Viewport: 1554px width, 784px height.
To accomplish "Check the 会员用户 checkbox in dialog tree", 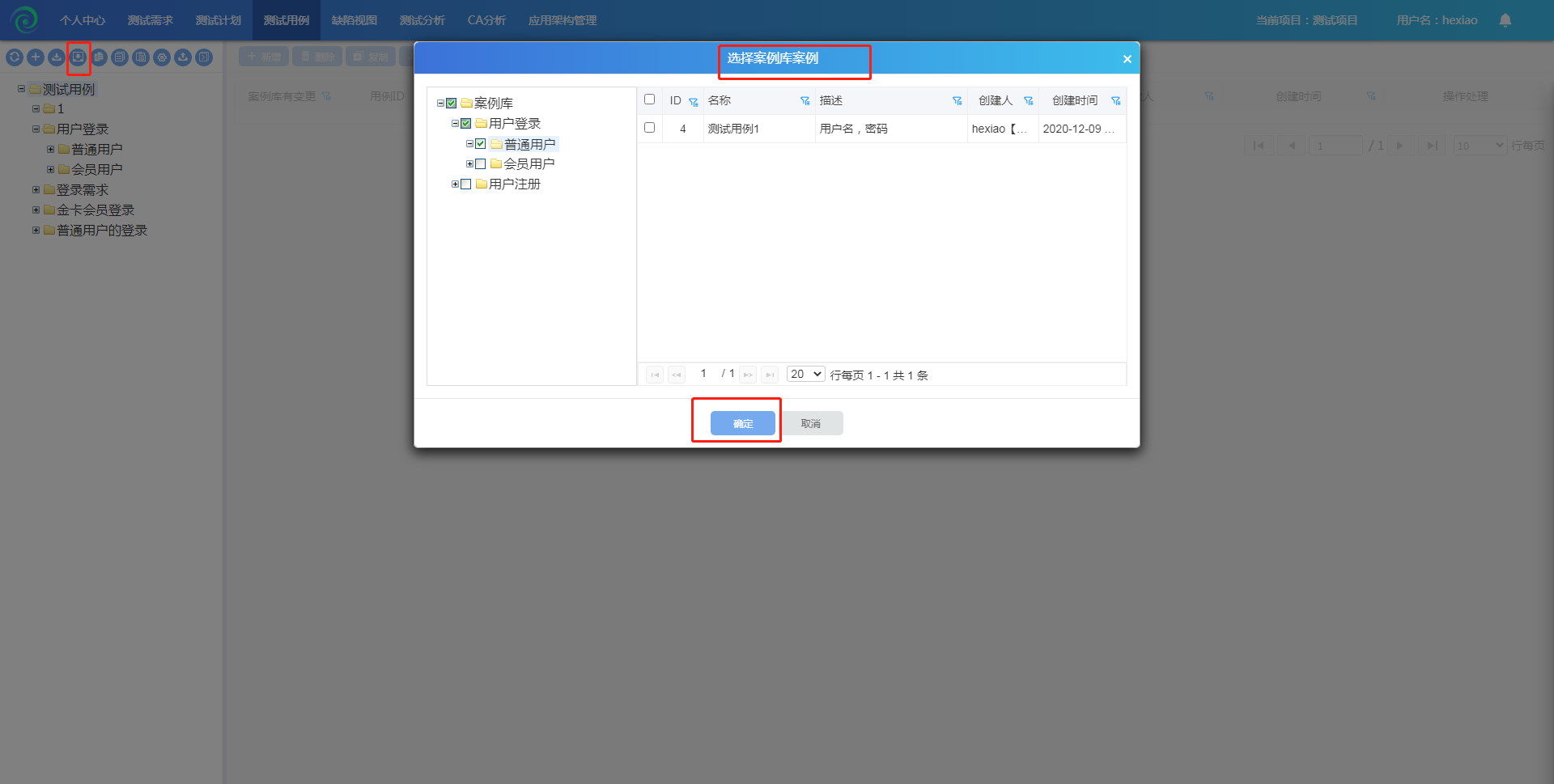I will coord(481,164).
